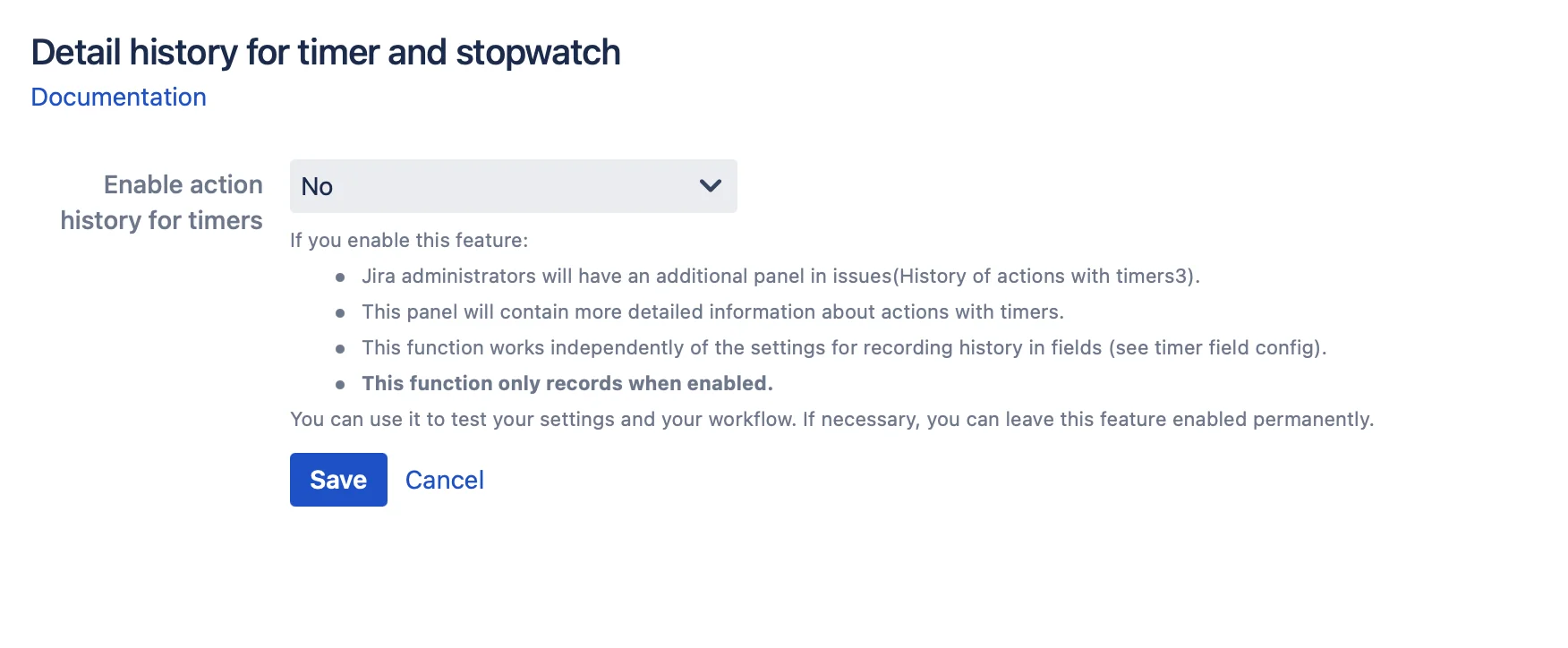Select the 'No' value in the dropdown
This screenshot has width=1568, height=648.
click(317, 186)
